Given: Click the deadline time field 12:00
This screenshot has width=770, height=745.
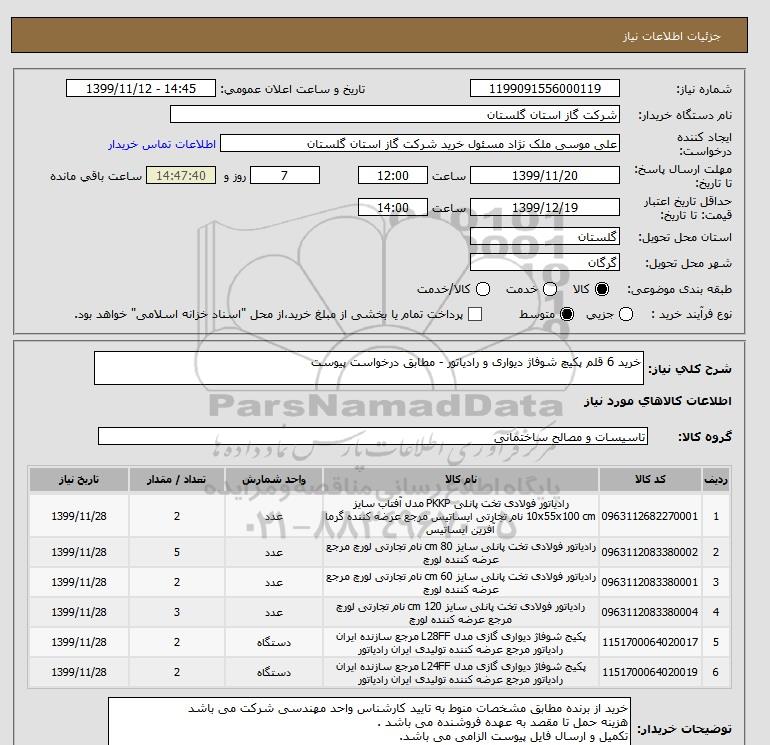Looking at the screenshot, I should click(x=393, y=175).
